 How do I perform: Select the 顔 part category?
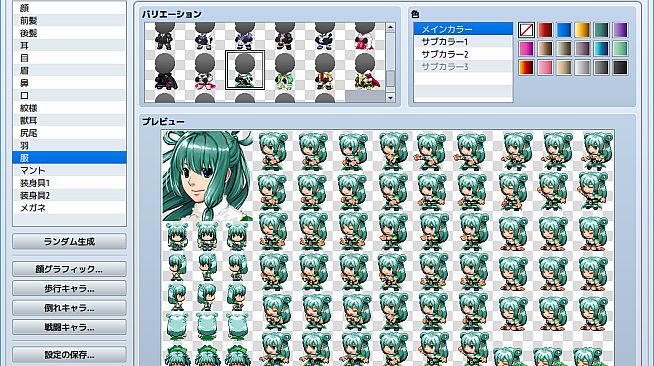pos(69,8)
